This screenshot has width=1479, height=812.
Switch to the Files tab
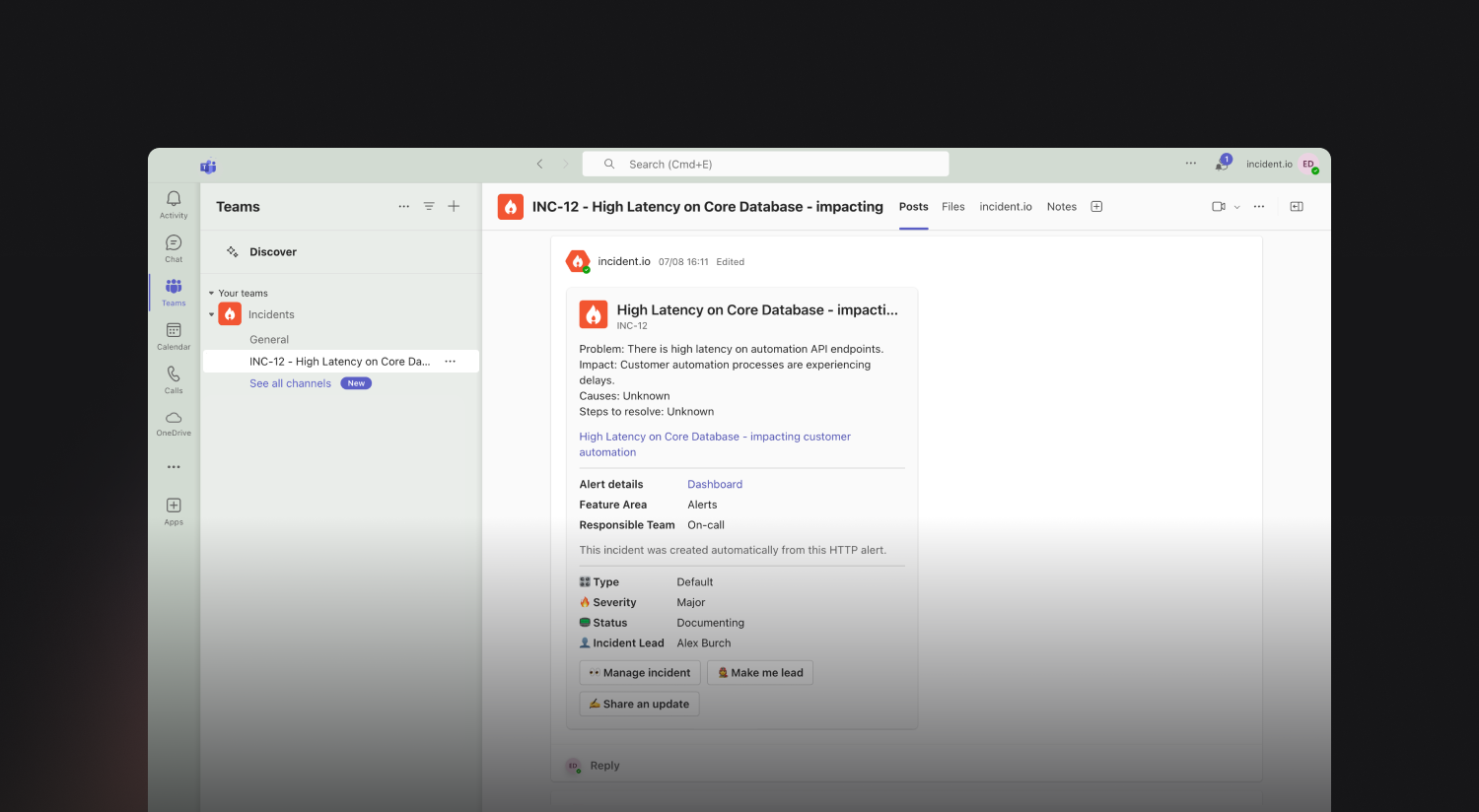(x=952, y=207)
